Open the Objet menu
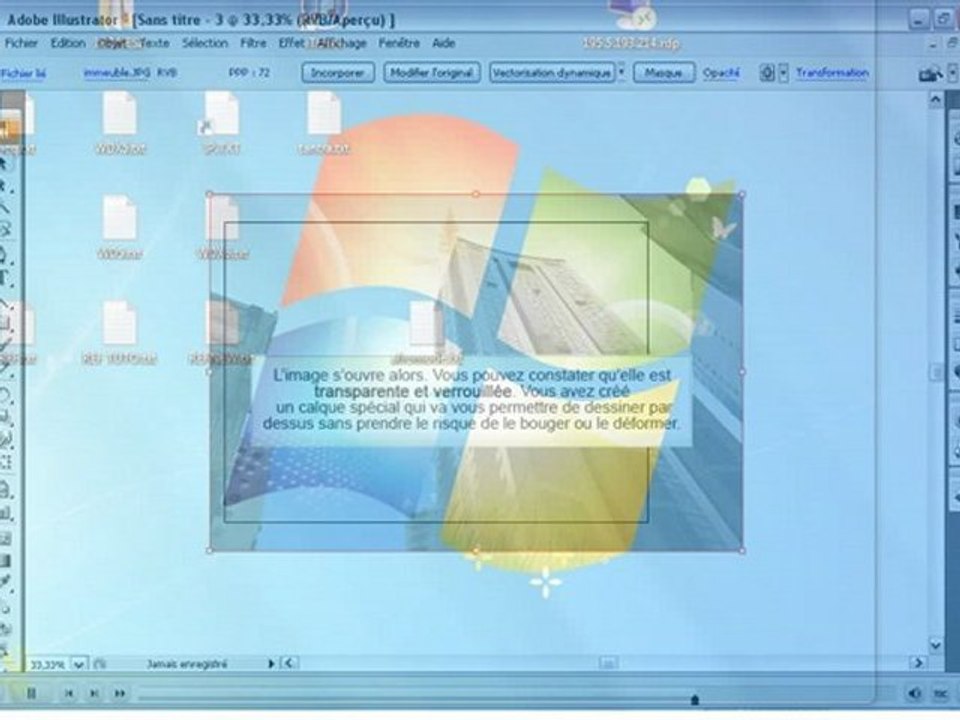The image size is (960, 720). coord(113,43)
